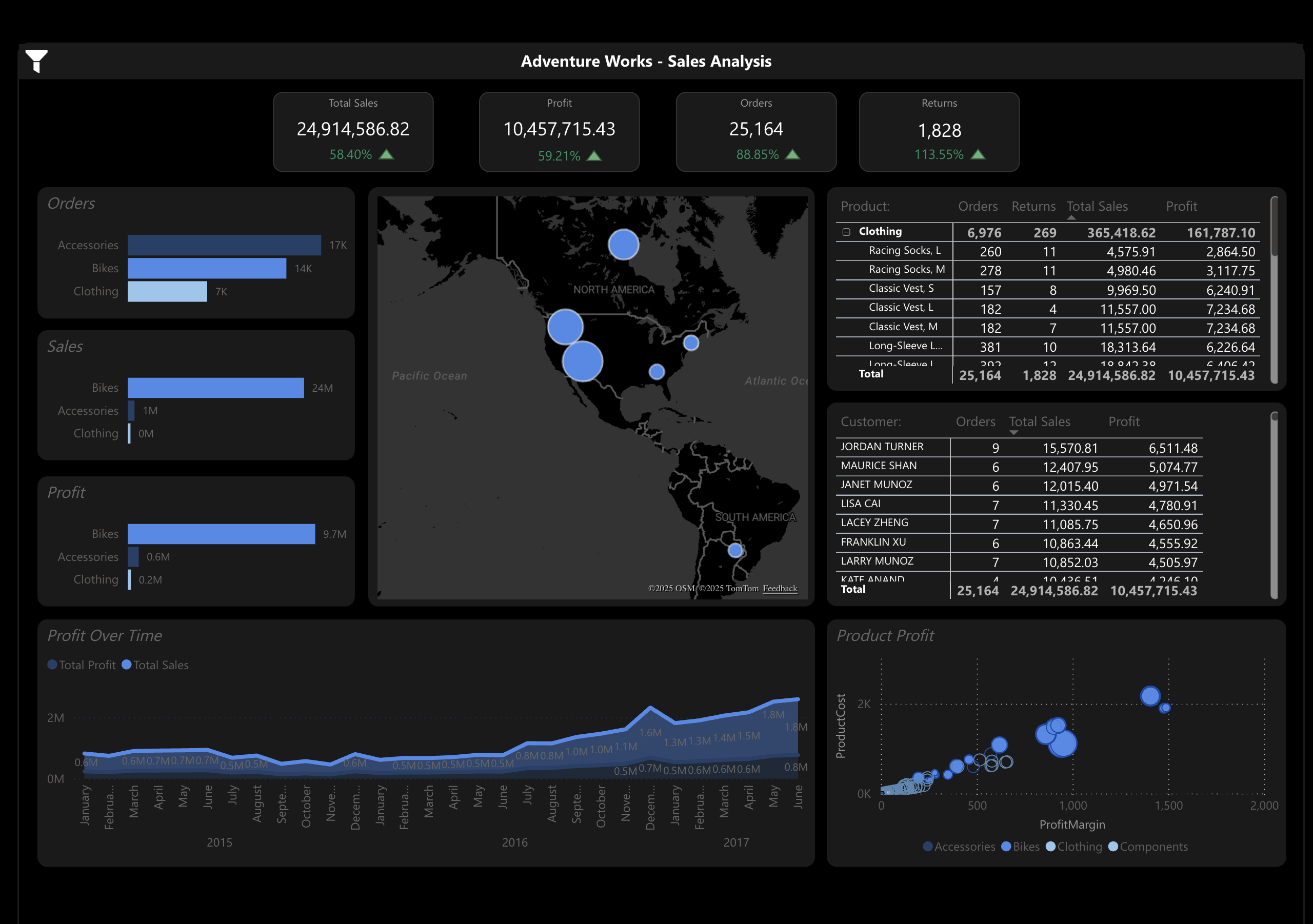Click the Total Profit legend marker in Profit Over Time
The height and width of the screenshot is (924, 1313).
pos(53,665)
